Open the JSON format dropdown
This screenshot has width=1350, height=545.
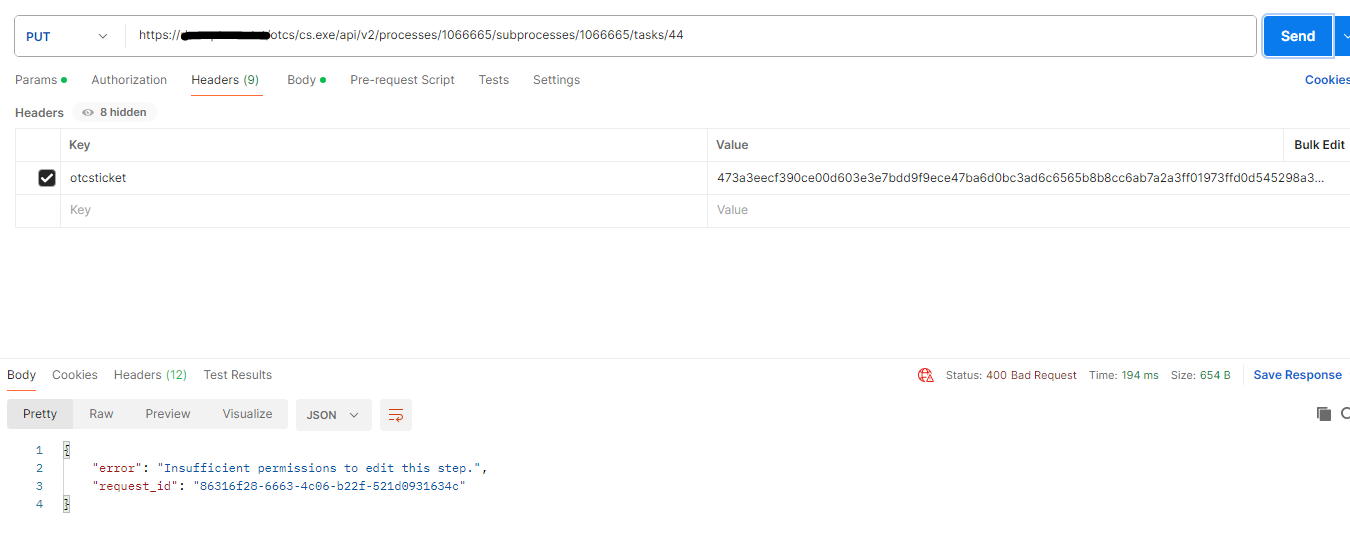(x=333, y=415)
